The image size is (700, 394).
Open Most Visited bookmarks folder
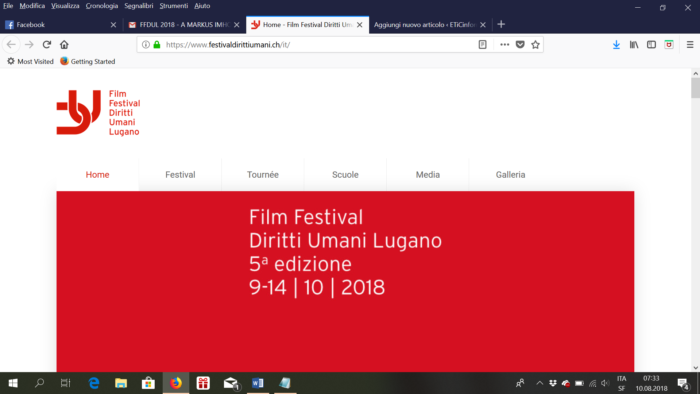pyautogui.click(x=30, y=62)
